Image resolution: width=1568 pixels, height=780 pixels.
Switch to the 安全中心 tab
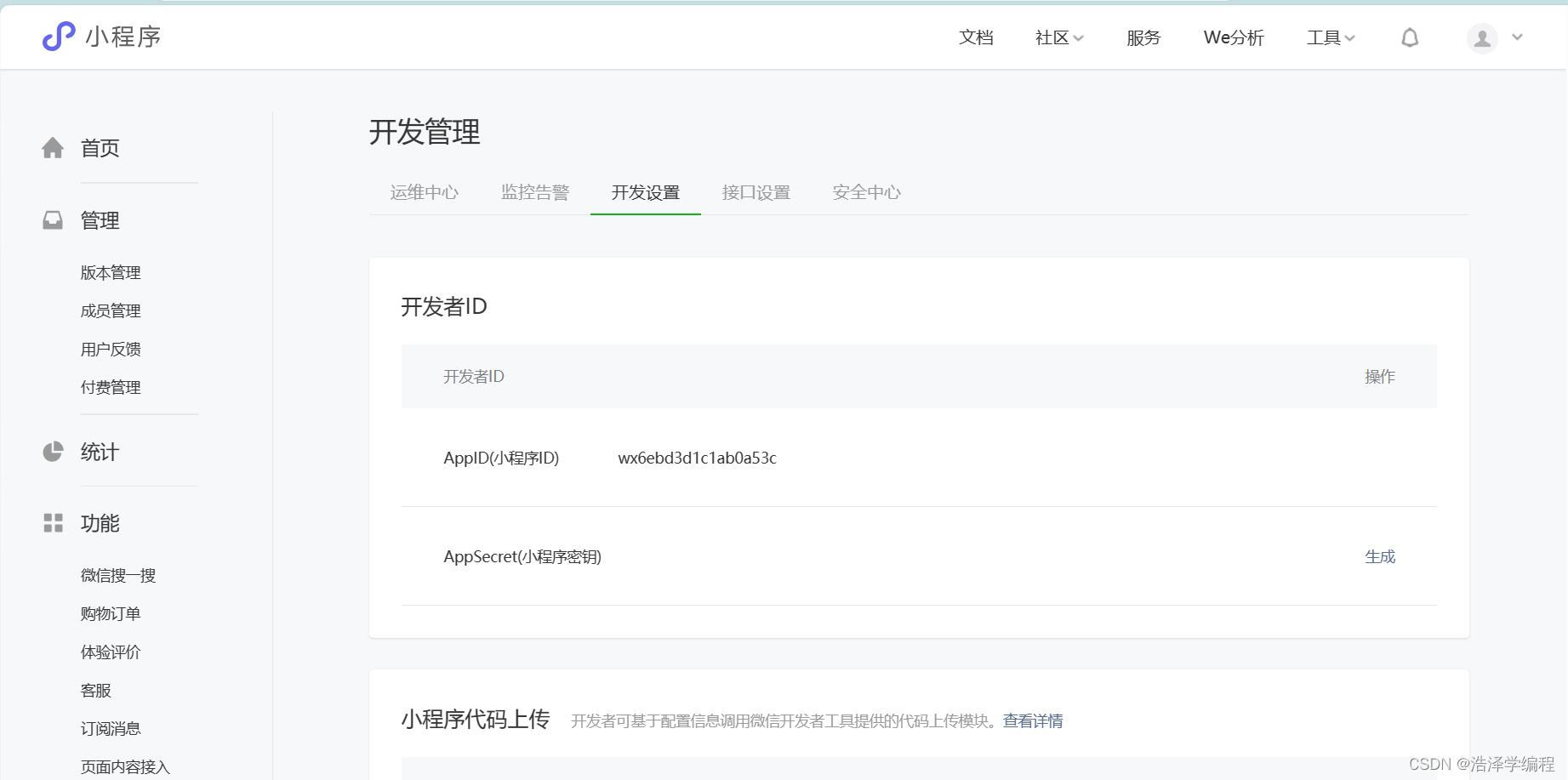pos(867,192)
